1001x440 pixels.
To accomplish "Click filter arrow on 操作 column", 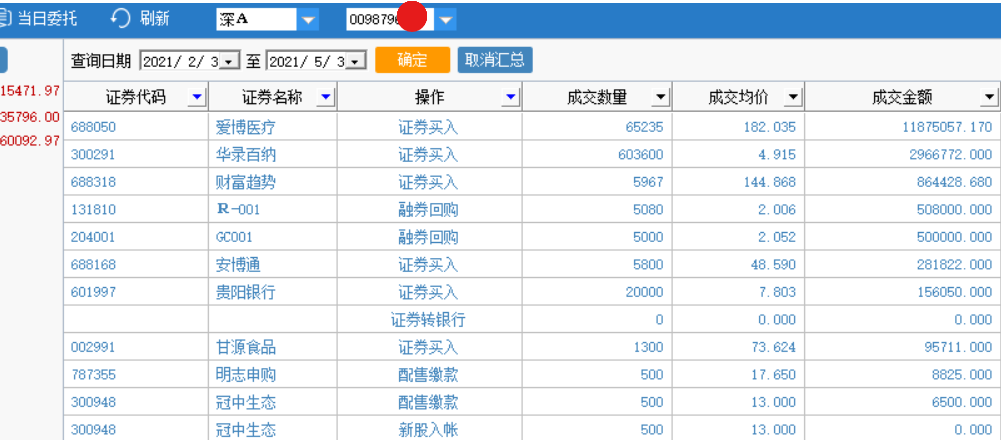I will 509,97.
